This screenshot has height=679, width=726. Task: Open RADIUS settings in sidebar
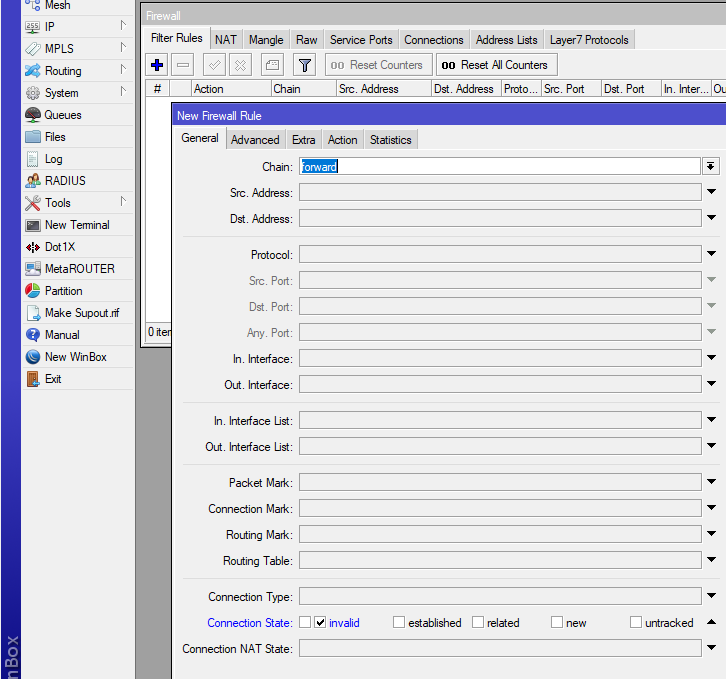65,181
